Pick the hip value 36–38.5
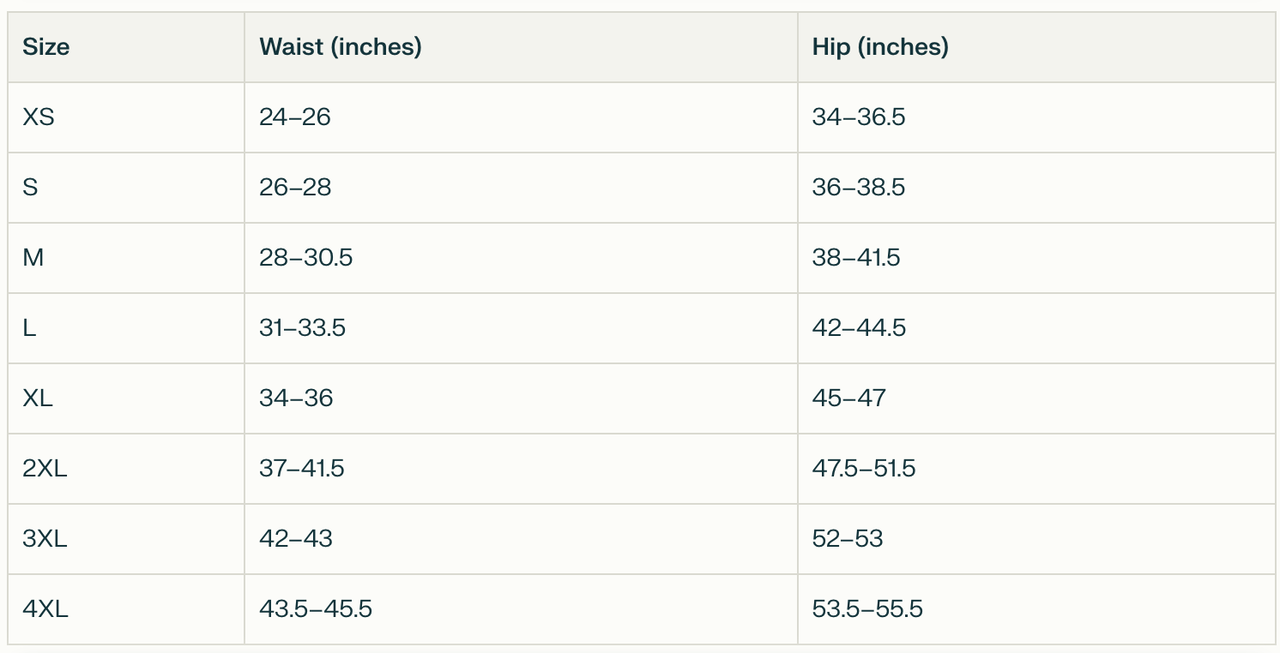Screen dimensions: 1280x653 click(858, 187)
